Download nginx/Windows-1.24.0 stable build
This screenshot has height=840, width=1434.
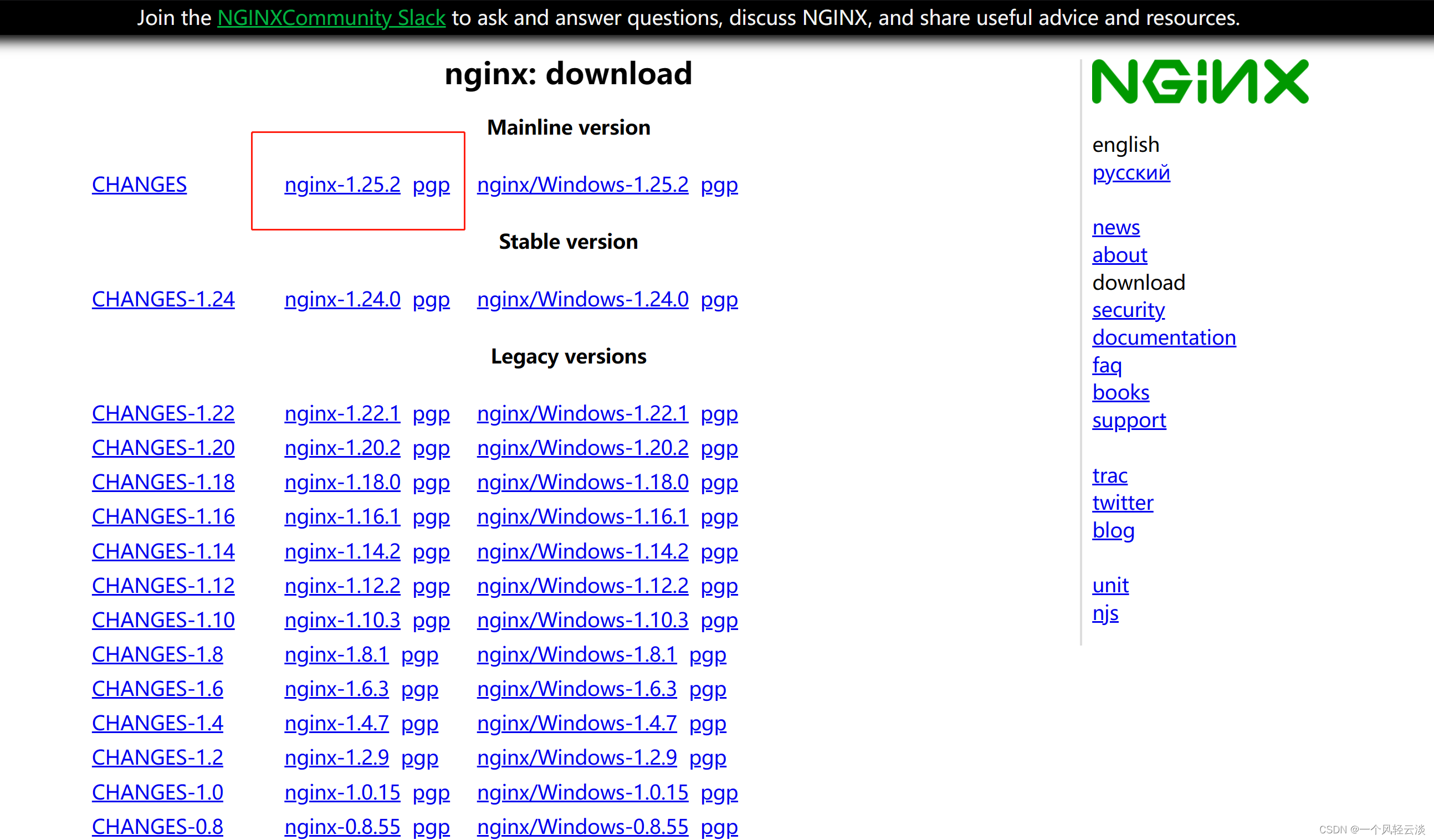(x=582, y=299)
